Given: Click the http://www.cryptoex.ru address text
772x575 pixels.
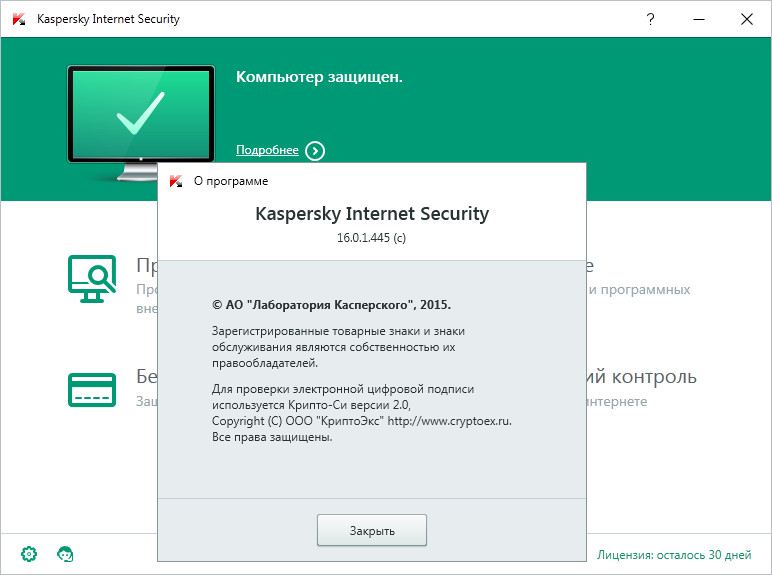Looking at the screenshot, I should [450, 421].
